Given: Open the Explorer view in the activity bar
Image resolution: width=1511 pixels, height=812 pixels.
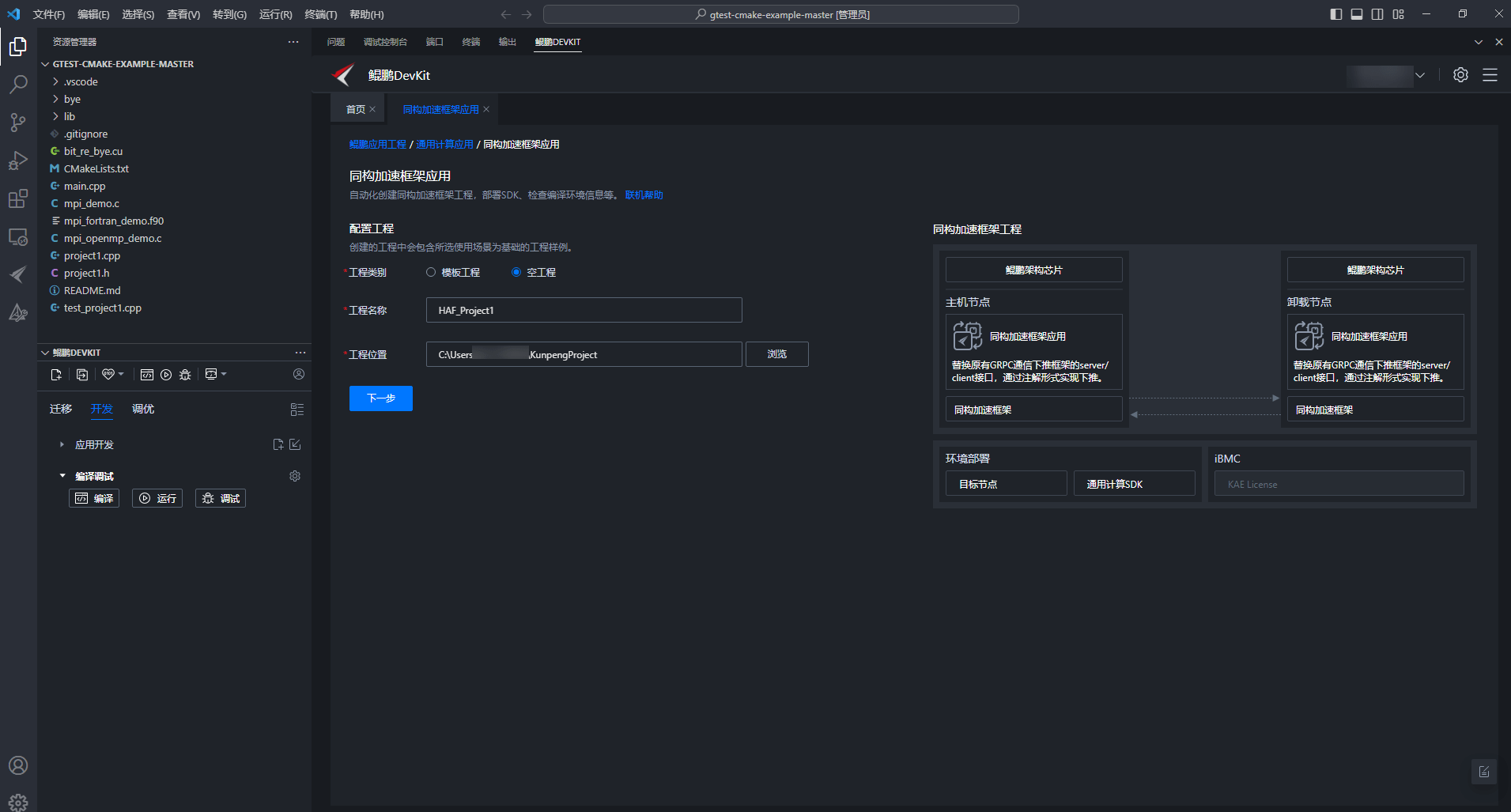Looking at the screenshot, I should pyautogui.click(x=18, y=47).
